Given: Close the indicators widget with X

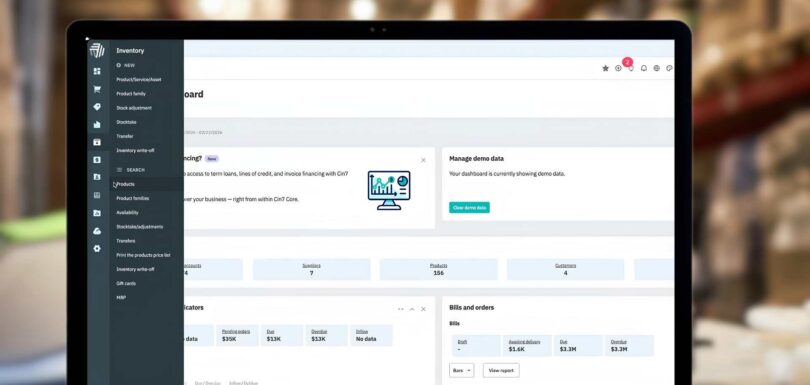Looking at the screenshot, I should 423,309.
